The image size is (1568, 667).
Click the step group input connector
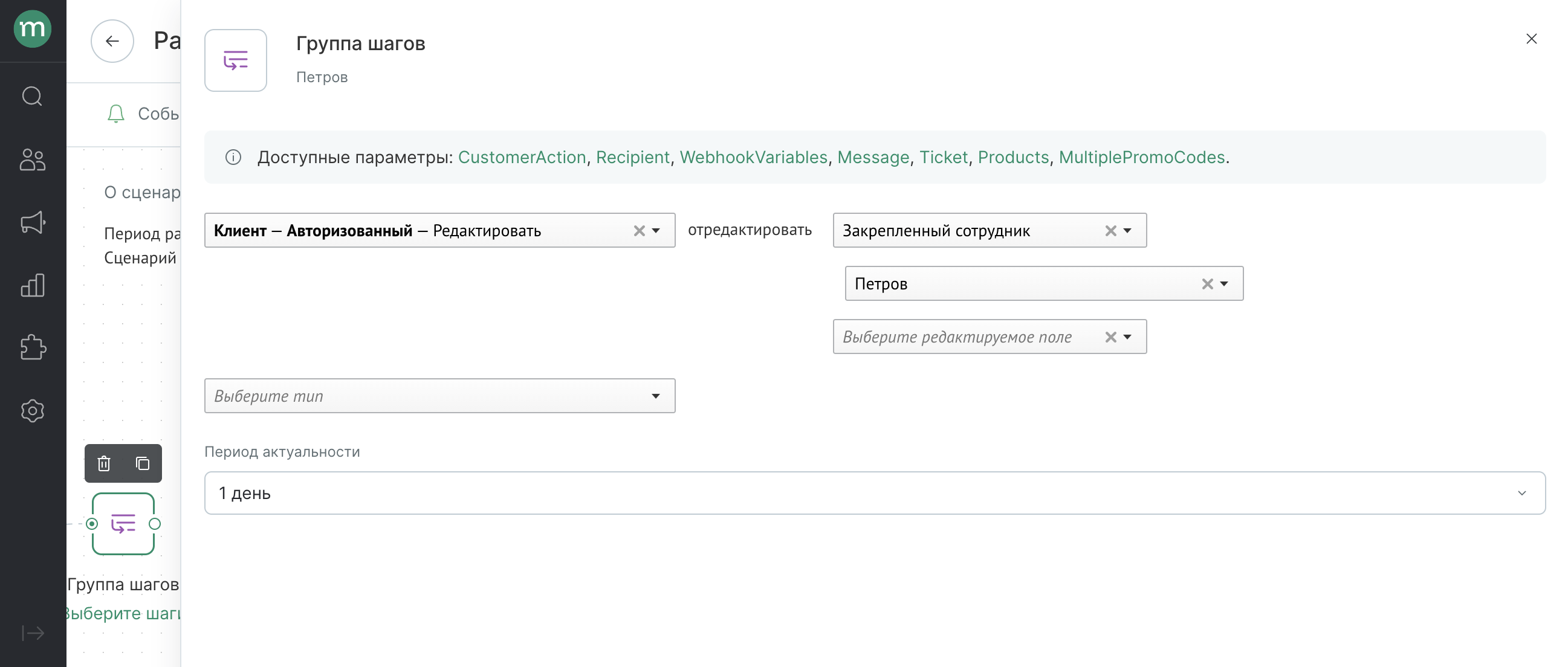[92, 524]
